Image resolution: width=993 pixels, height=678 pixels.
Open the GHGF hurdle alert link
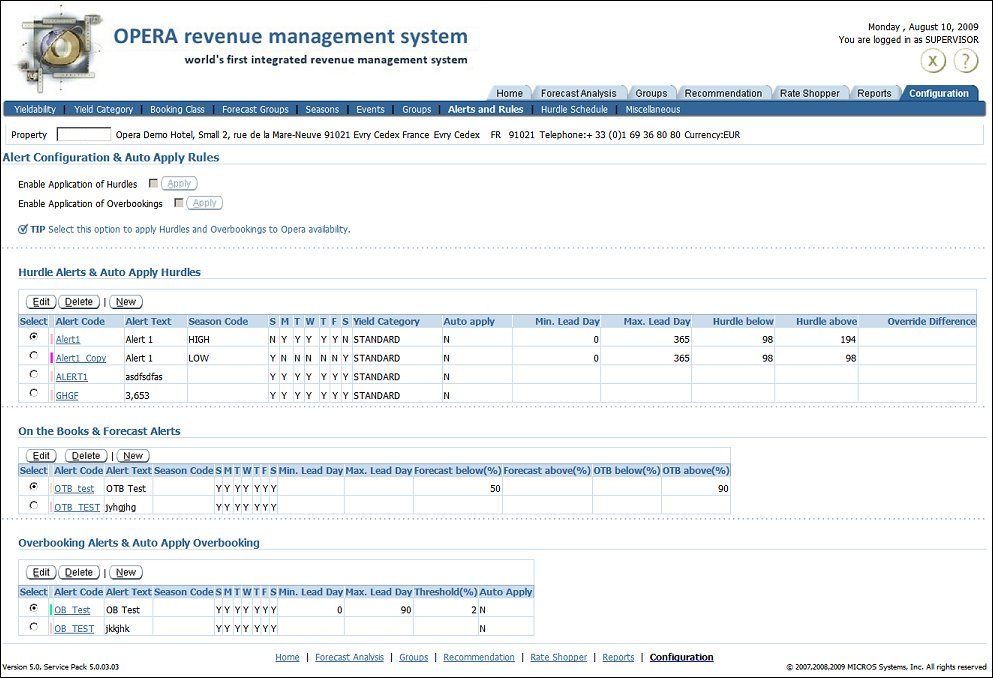66,395
